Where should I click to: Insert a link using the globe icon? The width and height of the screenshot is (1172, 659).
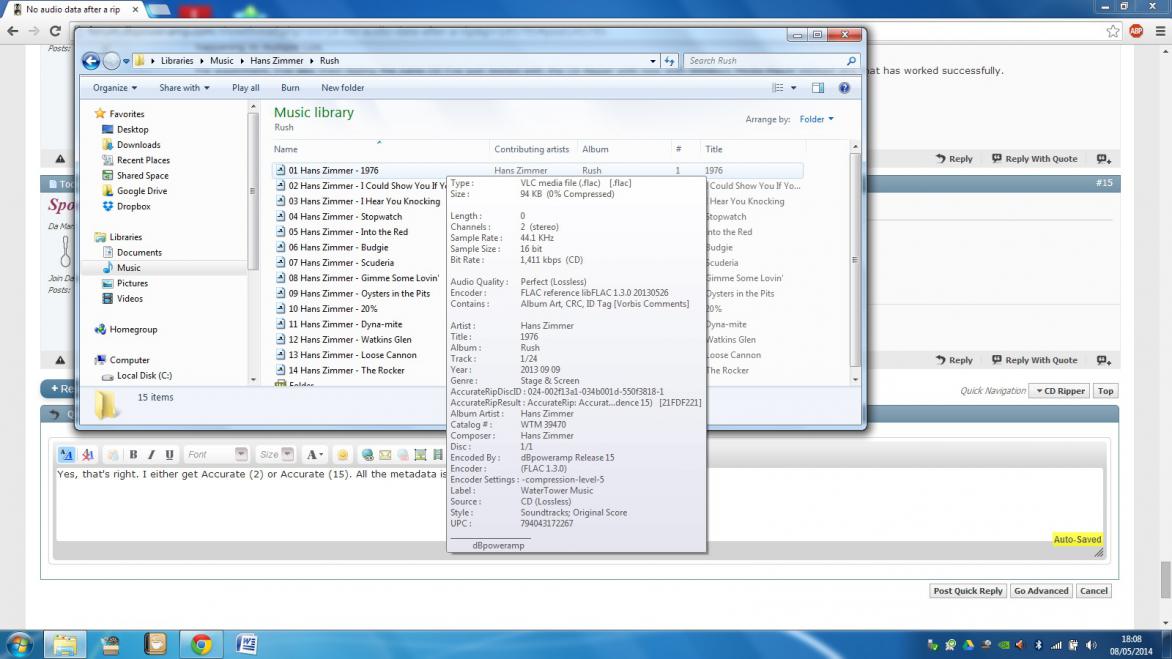pyautogui.click(x=367, y=454)
